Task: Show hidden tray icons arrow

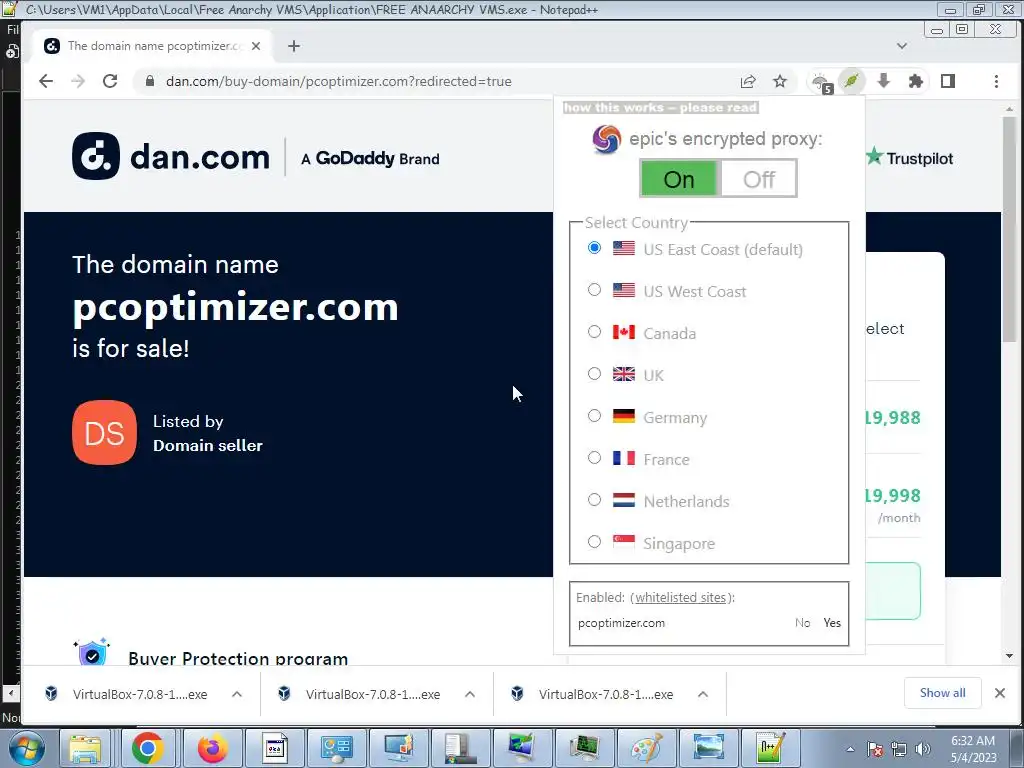Action: [850, 750]
